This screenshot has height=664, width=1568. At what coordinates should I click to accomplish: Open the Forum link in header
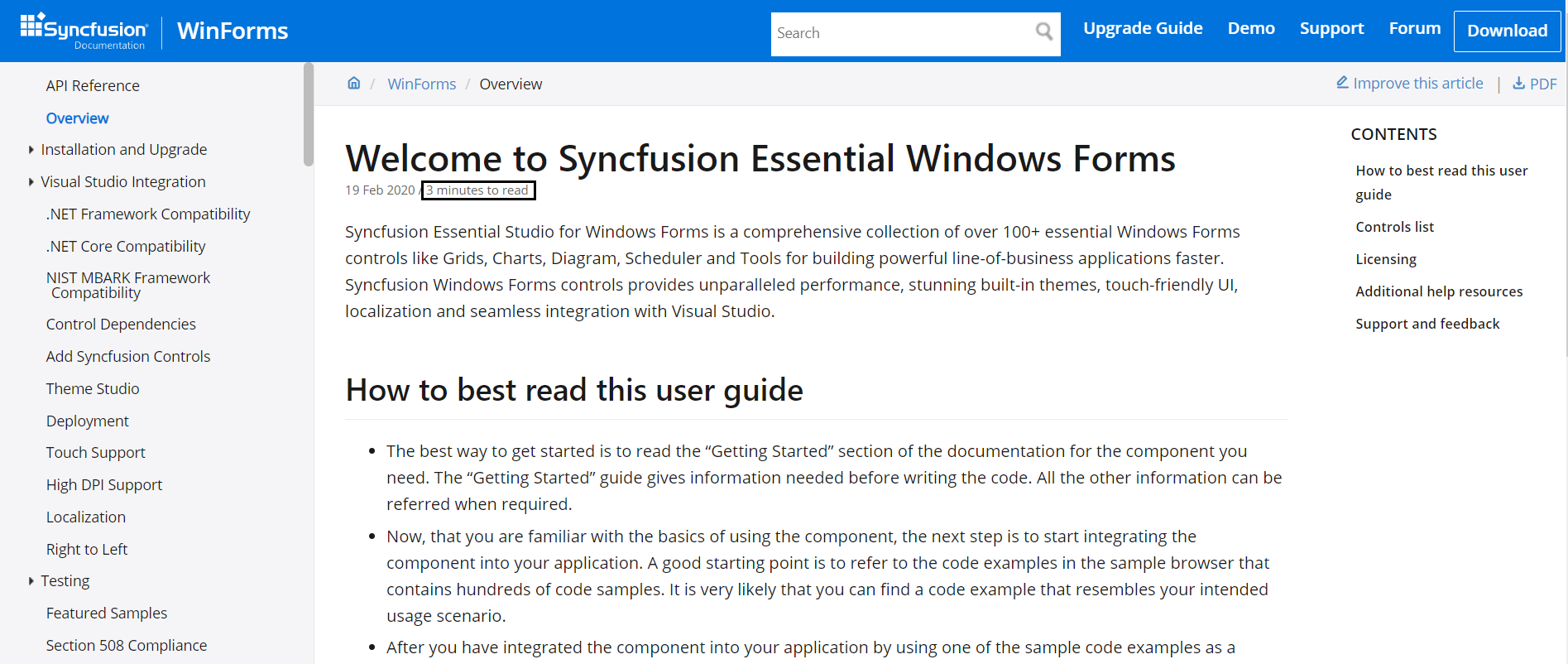(1414, 29)
